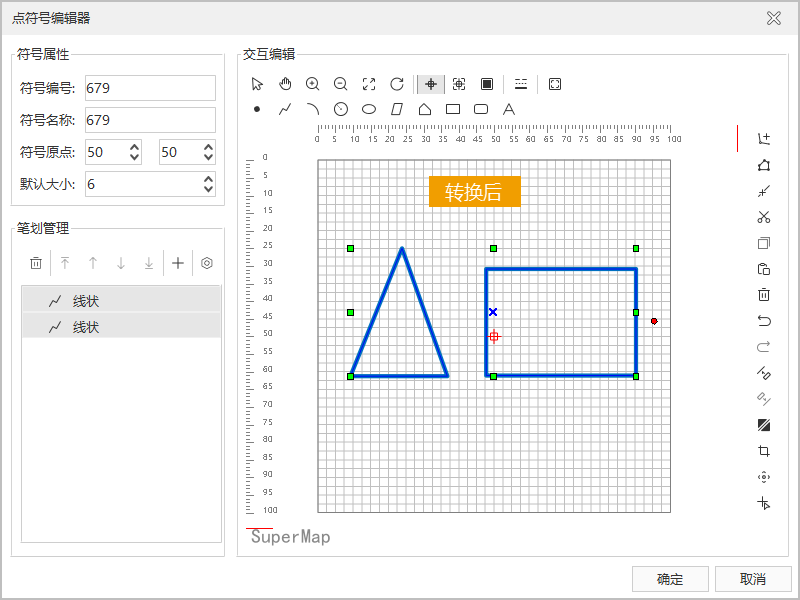
Task: Click the zoom in magnifier icon
Action: click(x=313, y=84)
